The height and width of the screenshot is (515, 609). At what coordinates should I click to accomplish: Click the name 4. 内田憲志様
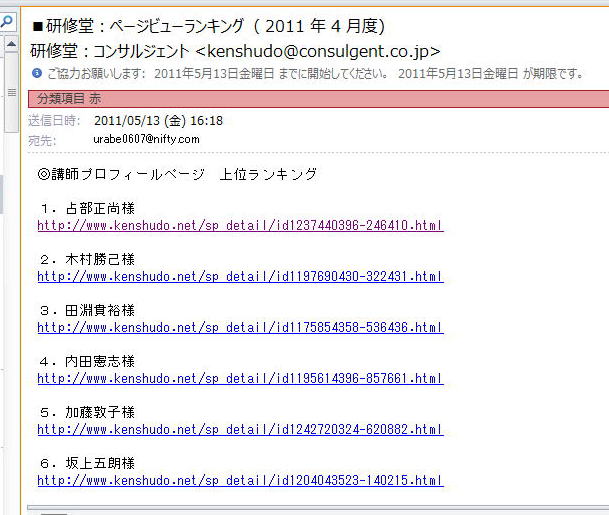coord(87,362)
